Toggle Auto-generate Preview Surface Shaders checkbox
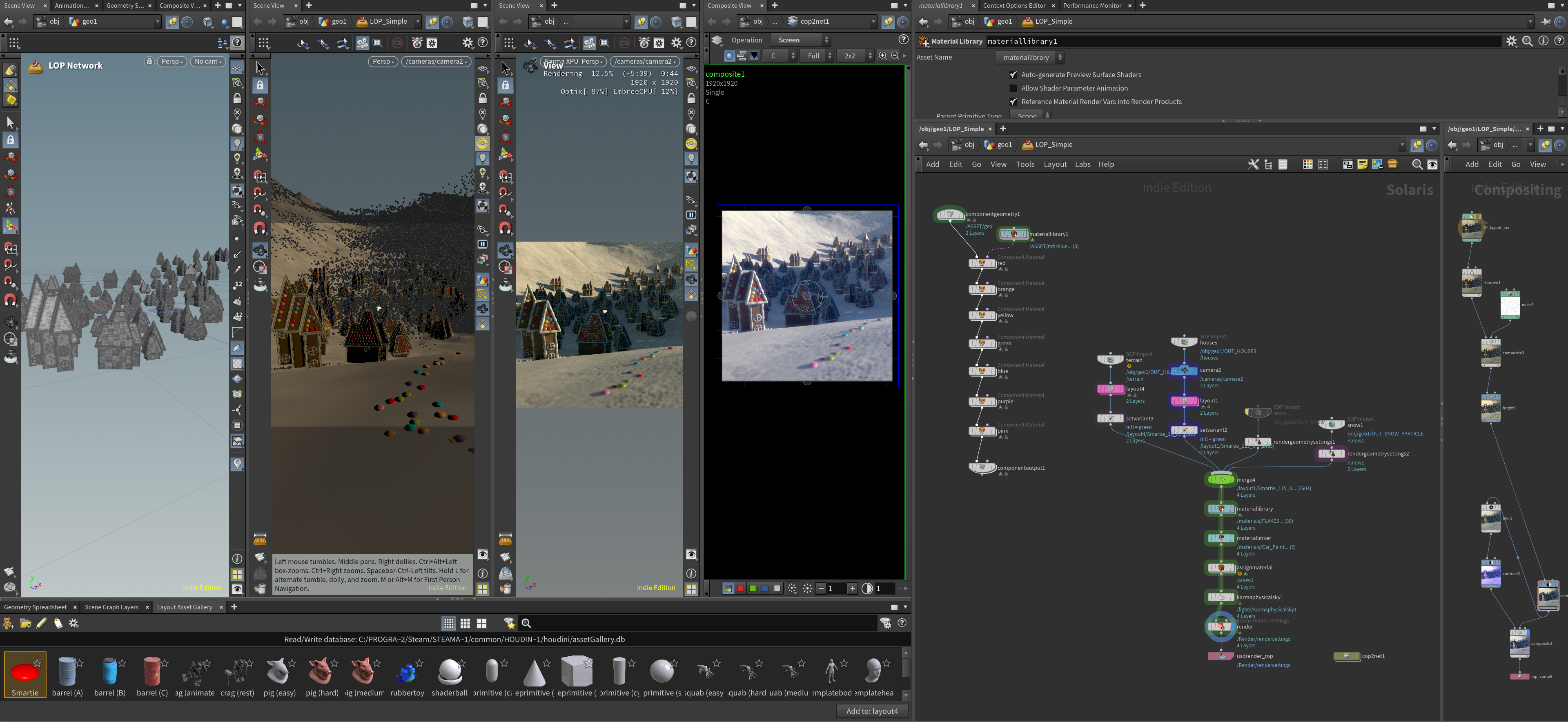The height and width of the screenshot is (722, 1568). (1013, 75)
